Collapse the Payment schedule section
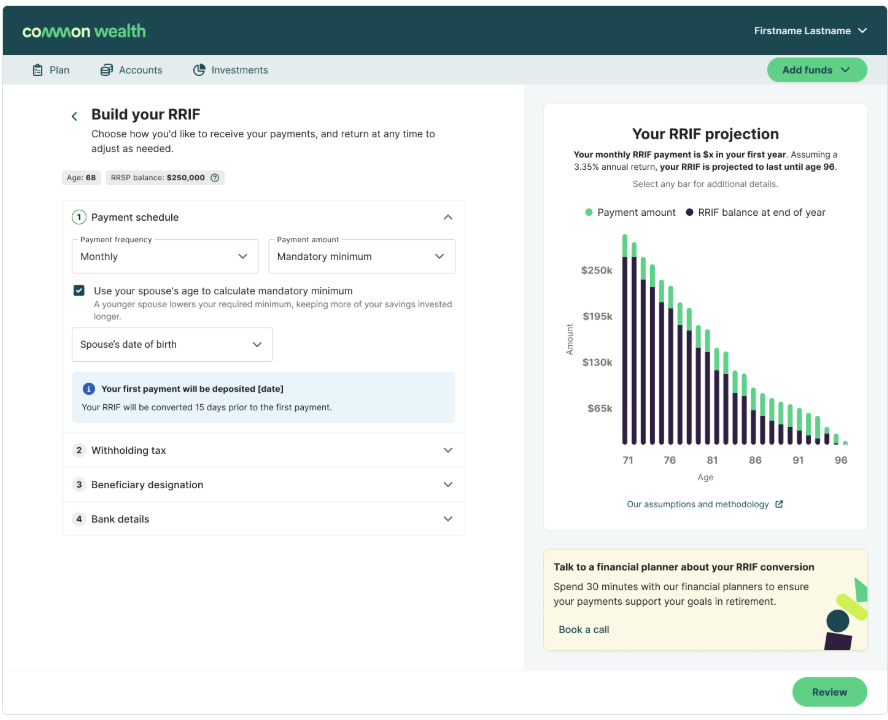Image resolution: width=888 pixels, height=720 pixels. pos(448,218)
